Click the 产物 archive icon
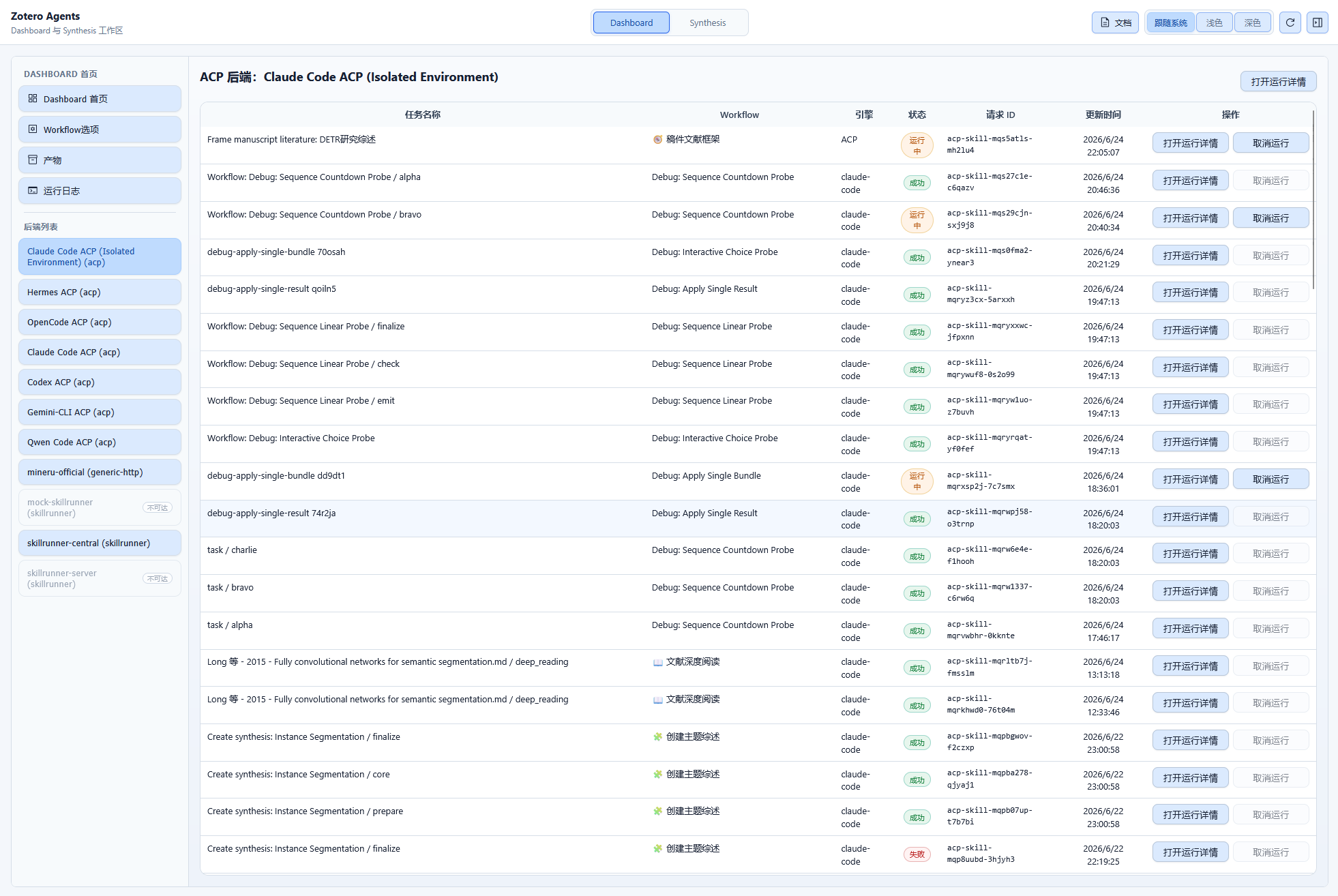Viewport: 1338px width, 896px height. click(x=33, y=160)
